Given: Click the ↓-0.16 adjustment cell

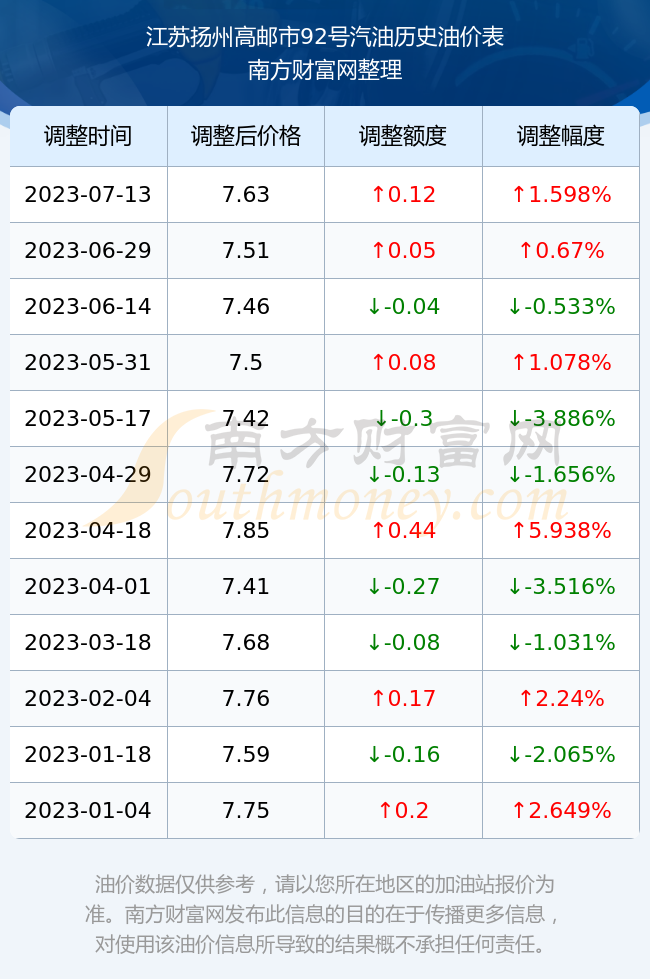Looking at the screenshot, I should tap(403, 754).
